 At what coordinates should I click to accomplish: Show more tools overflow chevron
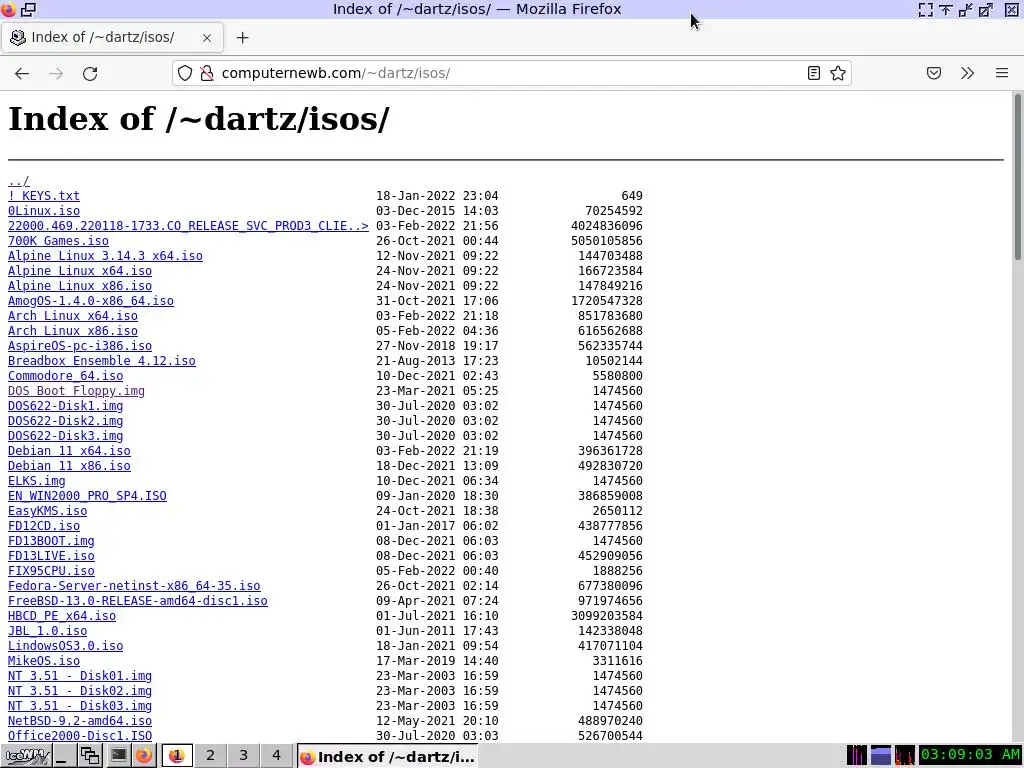(x=968, y=73)
